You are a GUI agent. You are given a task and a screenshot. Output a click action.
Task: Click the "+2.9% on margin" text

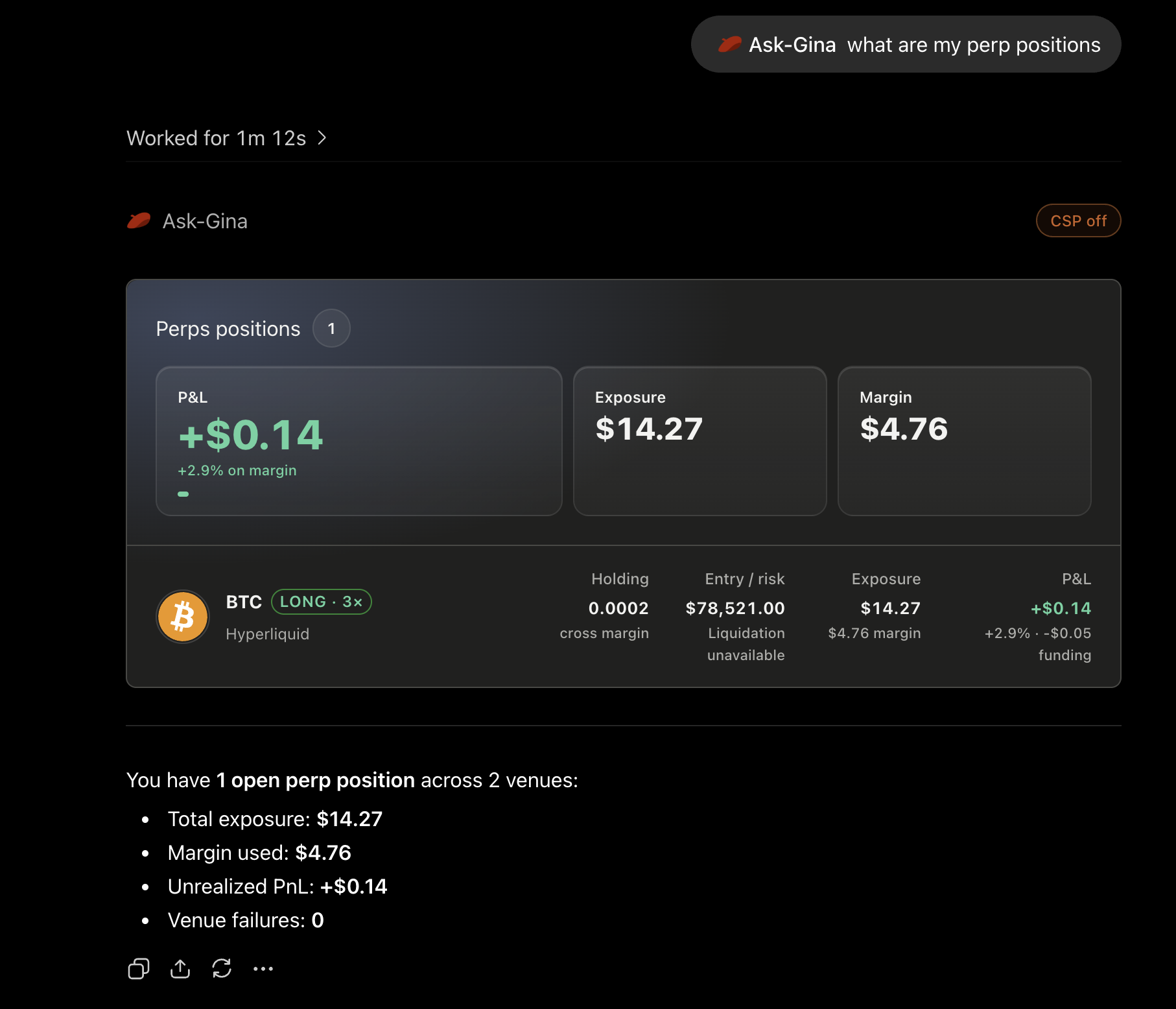tap(237, 471)
